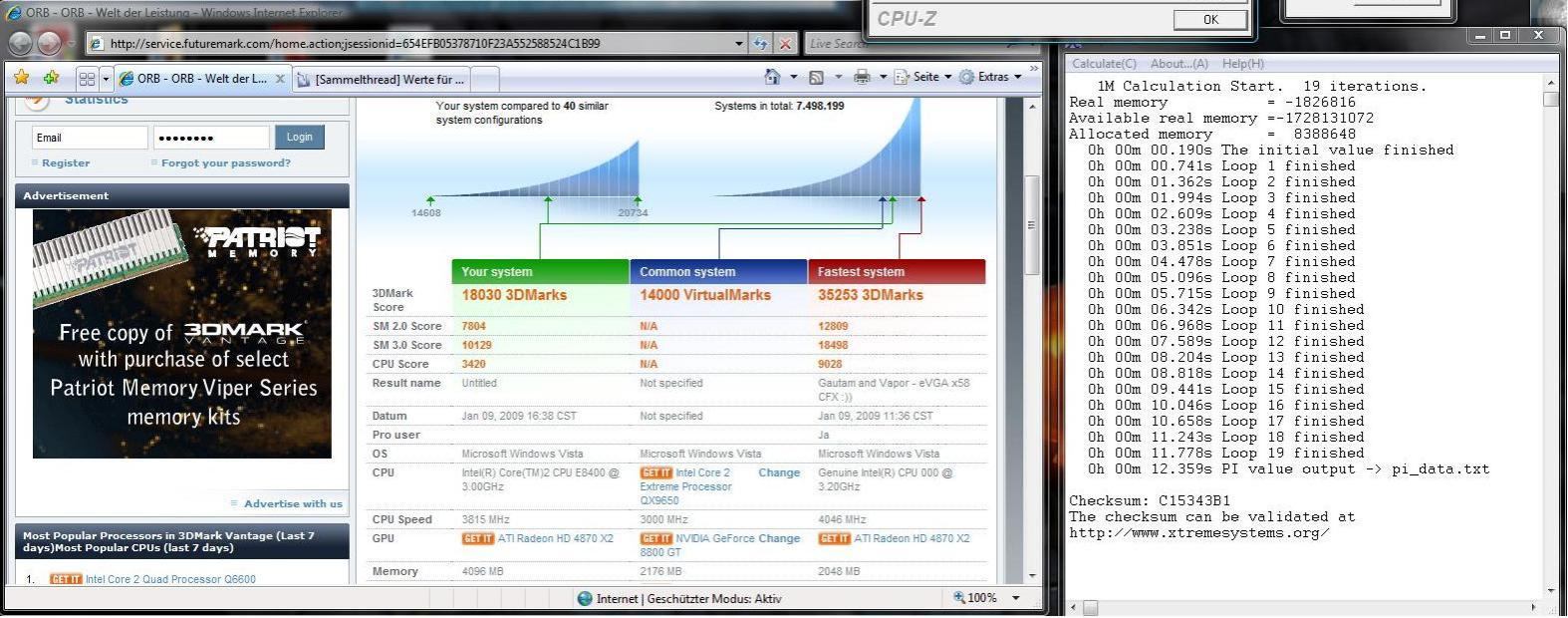1568x618 pixels.
Task: Open a new blank tab
Action: 485,80
